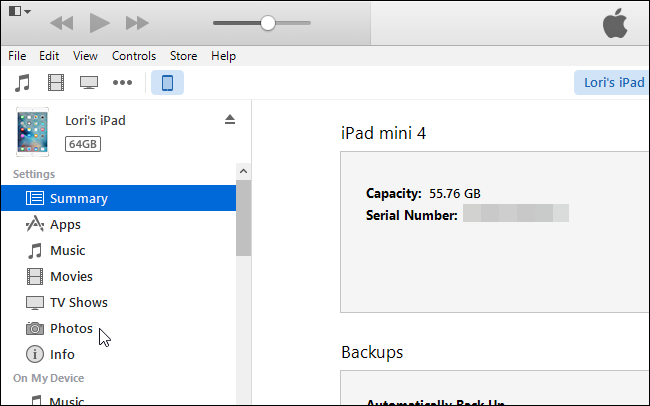This screenshot has width=650, height=406.
Task: Click the Fast Forward next button
Action: click(137, 22)
